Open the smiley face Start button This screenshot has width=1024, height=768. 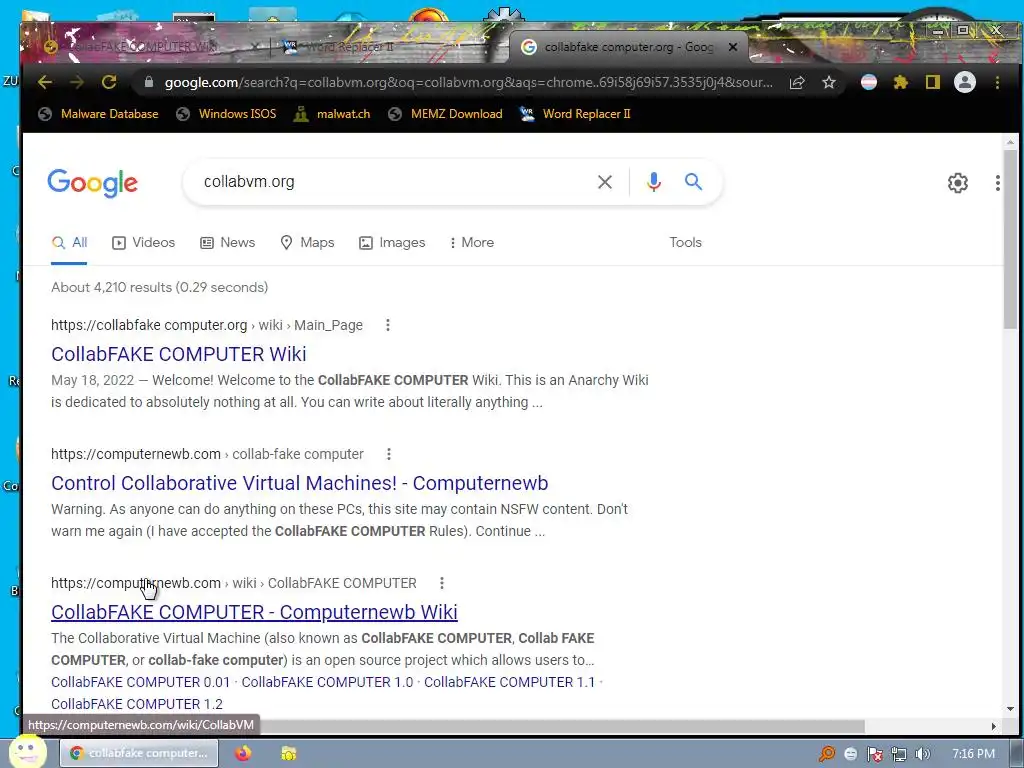(26, 752)
